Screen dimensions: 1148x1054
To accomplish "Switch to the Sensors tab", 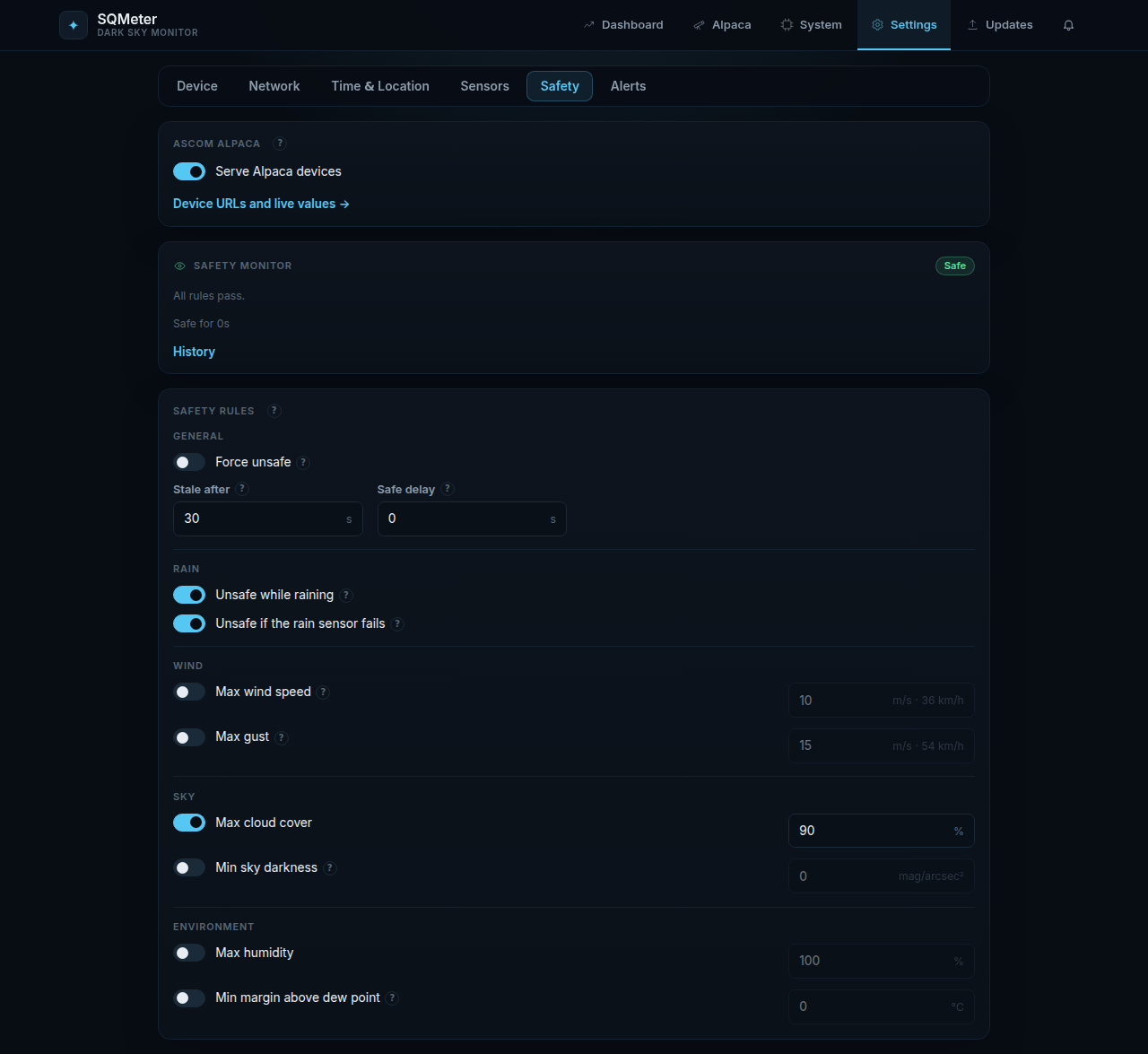I will click(x=485, y=86).
